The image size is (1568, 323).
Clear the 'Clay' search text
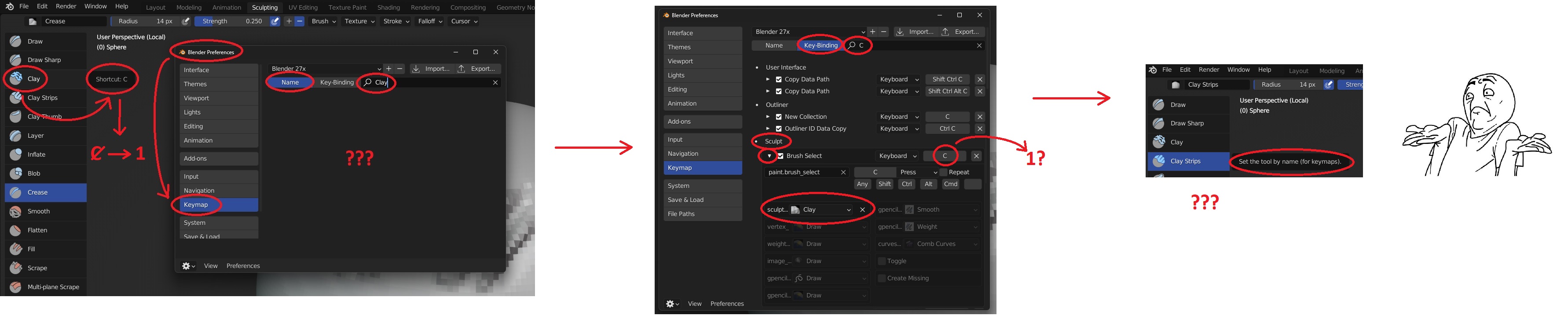click(495, 83)
